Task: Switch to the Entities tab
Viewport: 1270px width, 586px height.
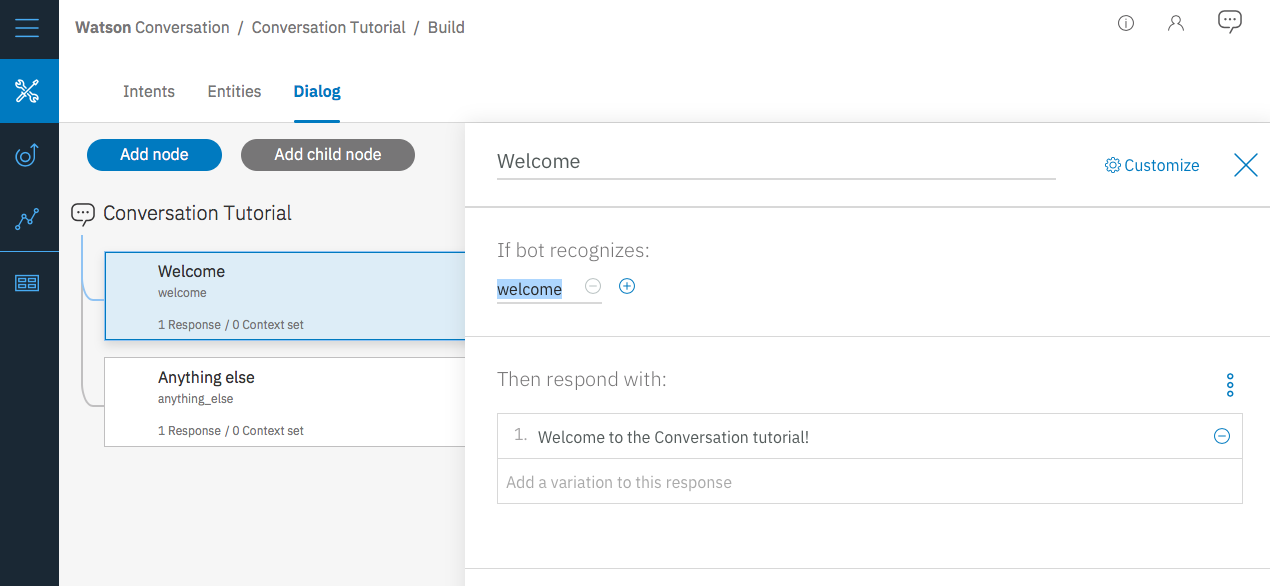Action: (234, 92)
